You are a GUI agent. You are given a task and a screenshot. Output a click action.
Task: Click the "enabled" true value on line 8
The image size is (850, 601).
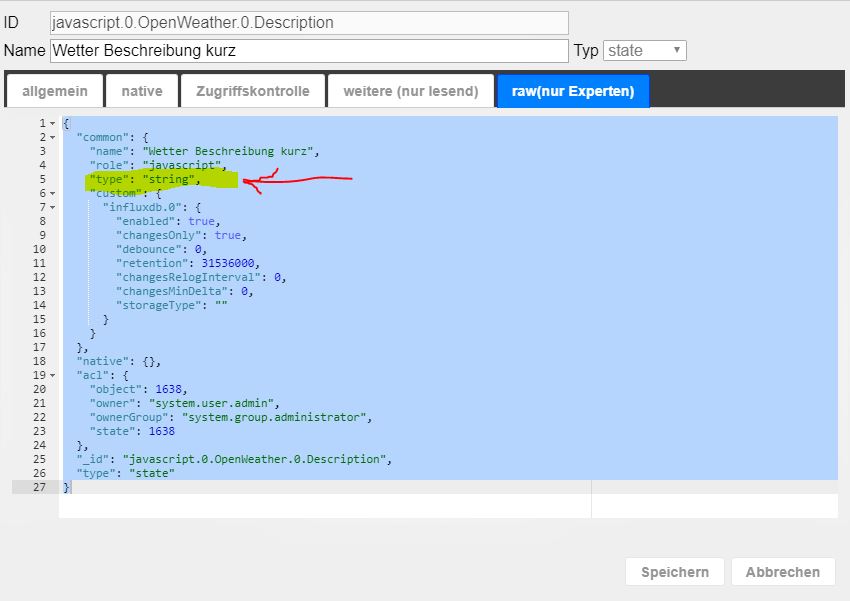pos(202,221)
